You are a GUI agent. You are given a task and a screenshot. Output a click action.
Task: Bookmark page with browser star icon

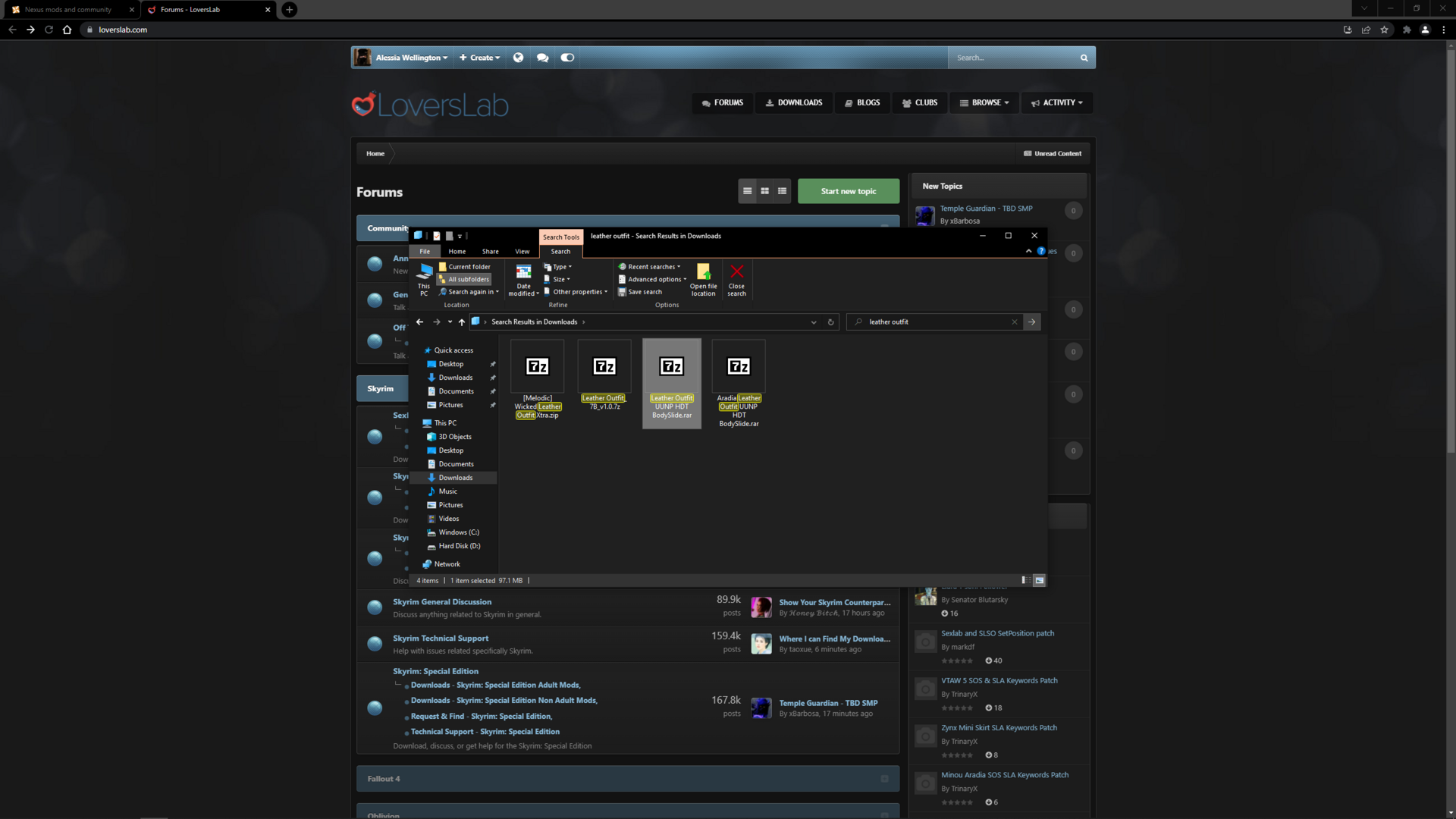click(1384, 30)
